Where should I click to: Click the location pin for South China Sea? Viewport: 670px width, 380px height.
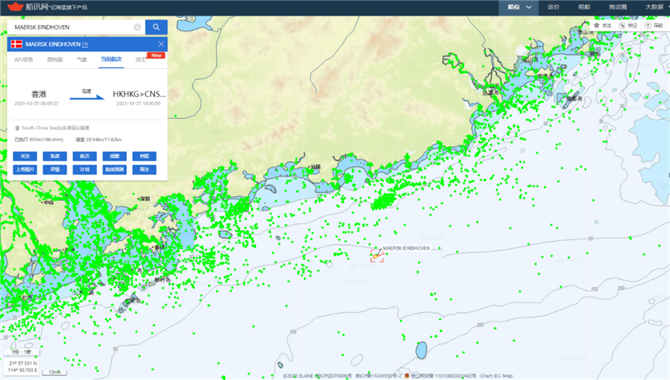pos(18,128)
